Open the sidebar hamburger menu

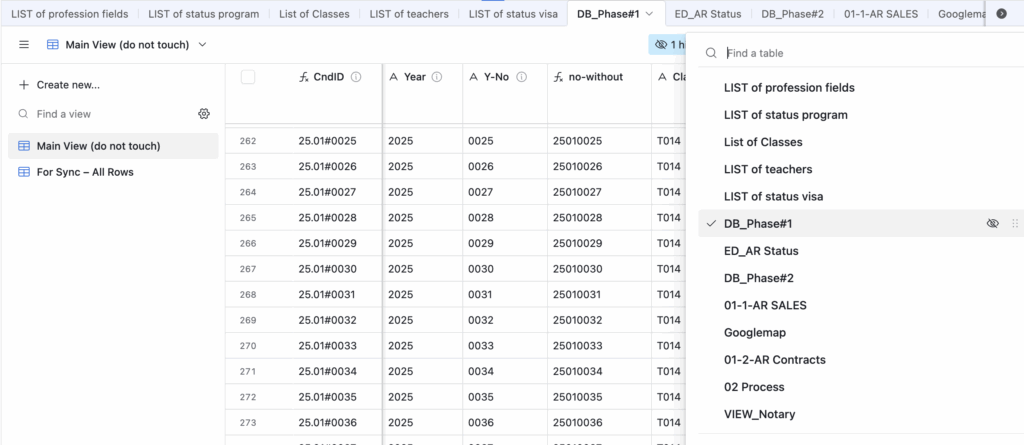coord(24,45)
